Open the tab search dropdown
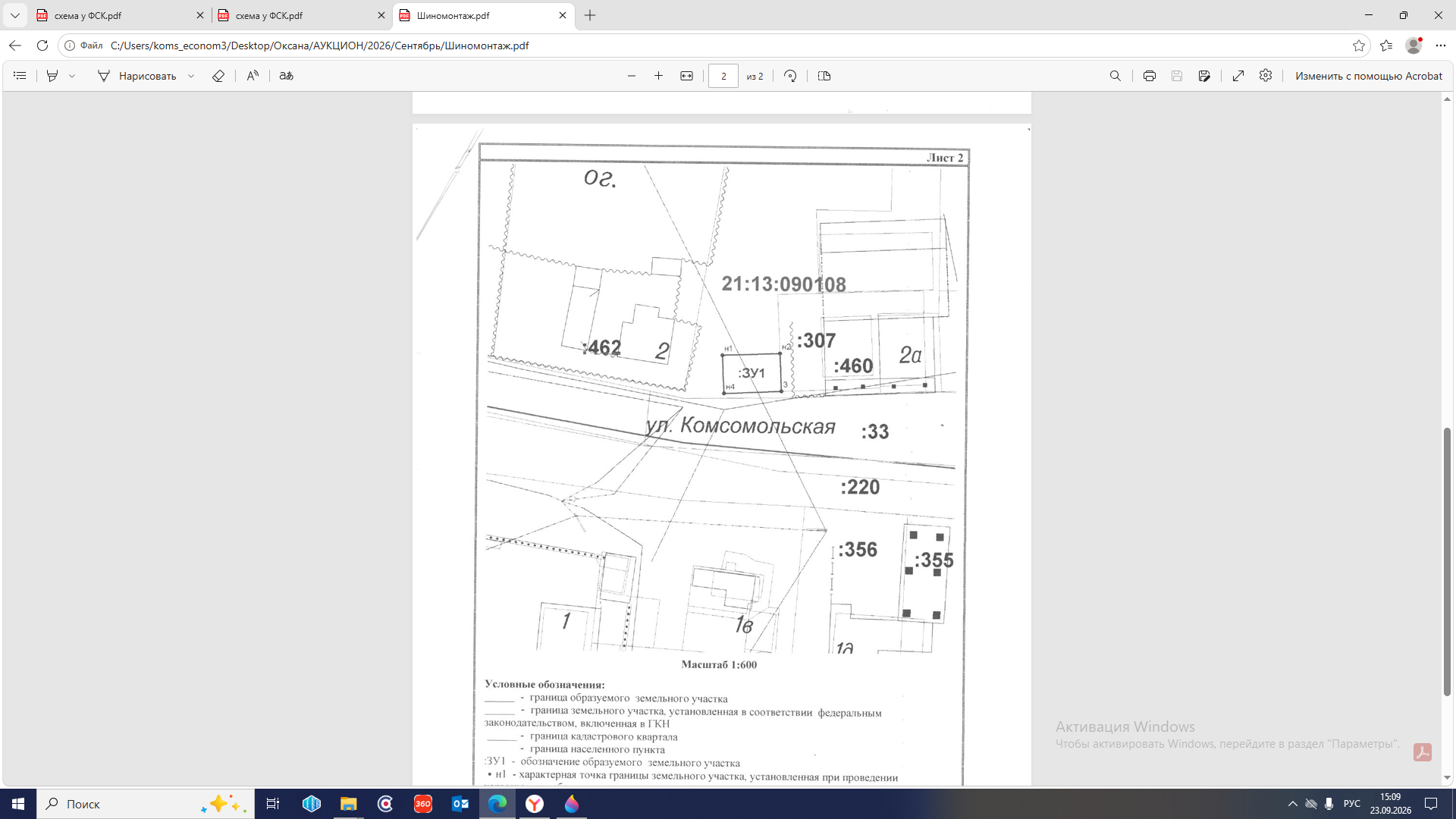Screen dimensions: 1456x819 pyautogui.click(x=14, y=15)
